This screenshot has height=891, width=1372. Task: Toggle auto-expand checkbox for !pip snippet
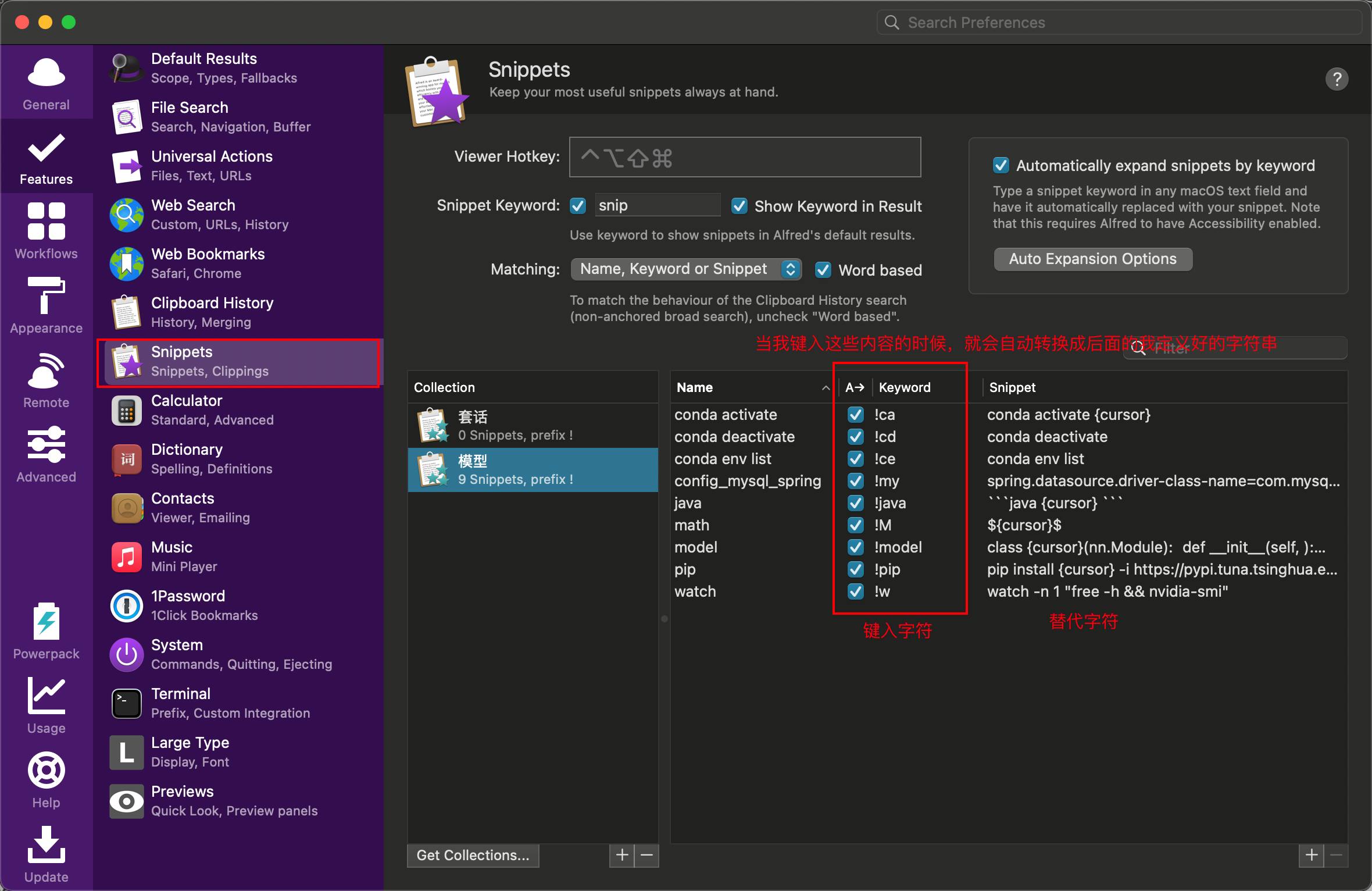pyautogui.click(x=855, y=569)
